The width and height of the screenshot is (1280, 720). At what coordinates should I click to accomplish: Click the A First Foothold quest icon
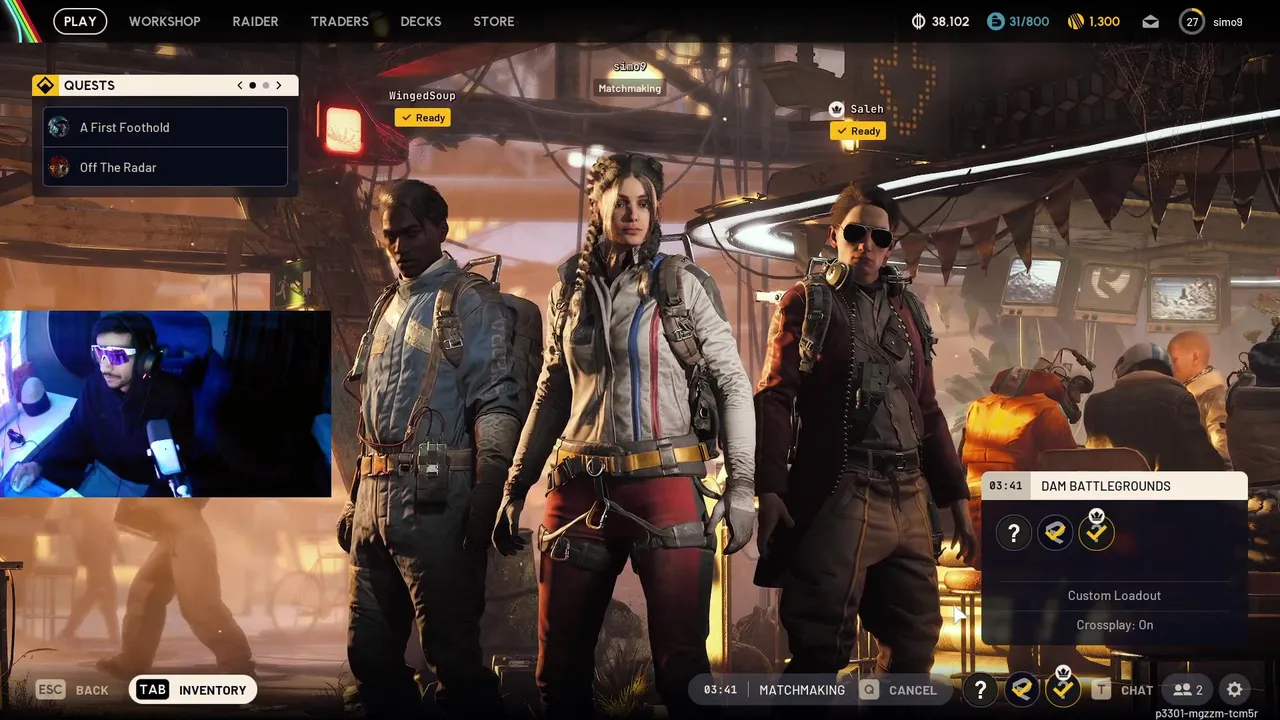click(x=59, y=127)
